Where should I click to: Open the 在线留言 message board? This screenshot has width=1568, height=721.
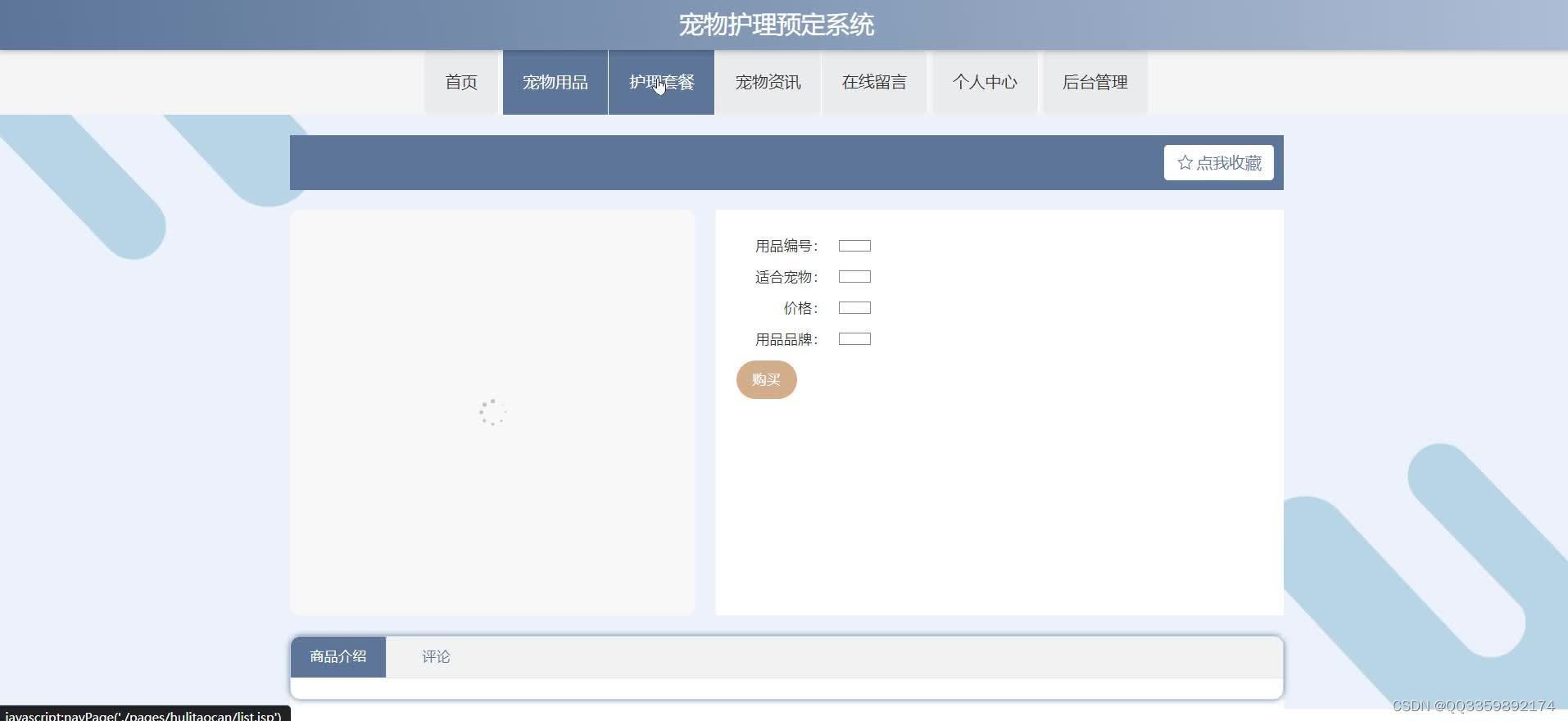[x=874, y=82]
